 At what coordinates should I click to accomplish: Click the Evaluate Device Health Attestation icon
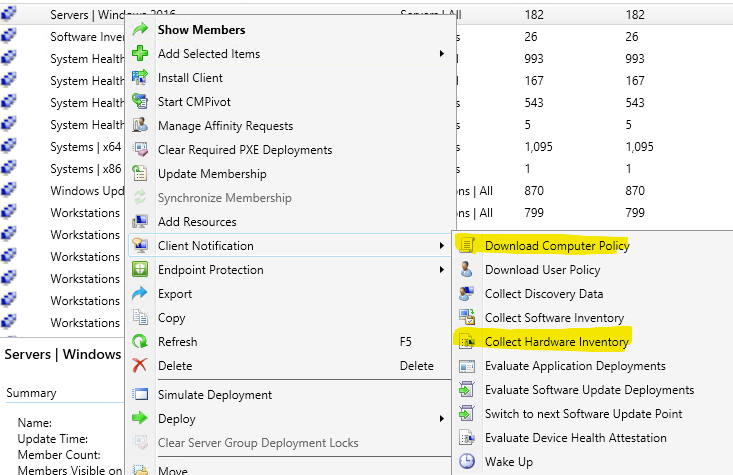[467, 438]
